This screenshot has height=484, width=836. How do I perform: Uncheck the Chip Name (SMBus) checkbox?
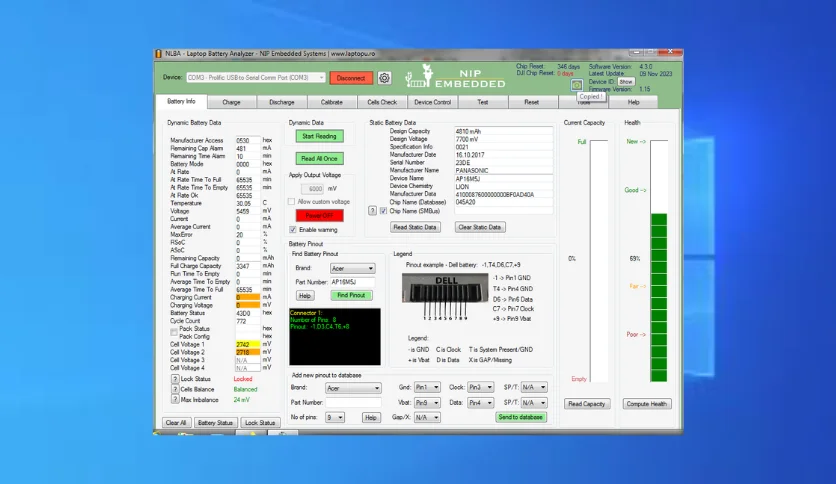(383, 211)
